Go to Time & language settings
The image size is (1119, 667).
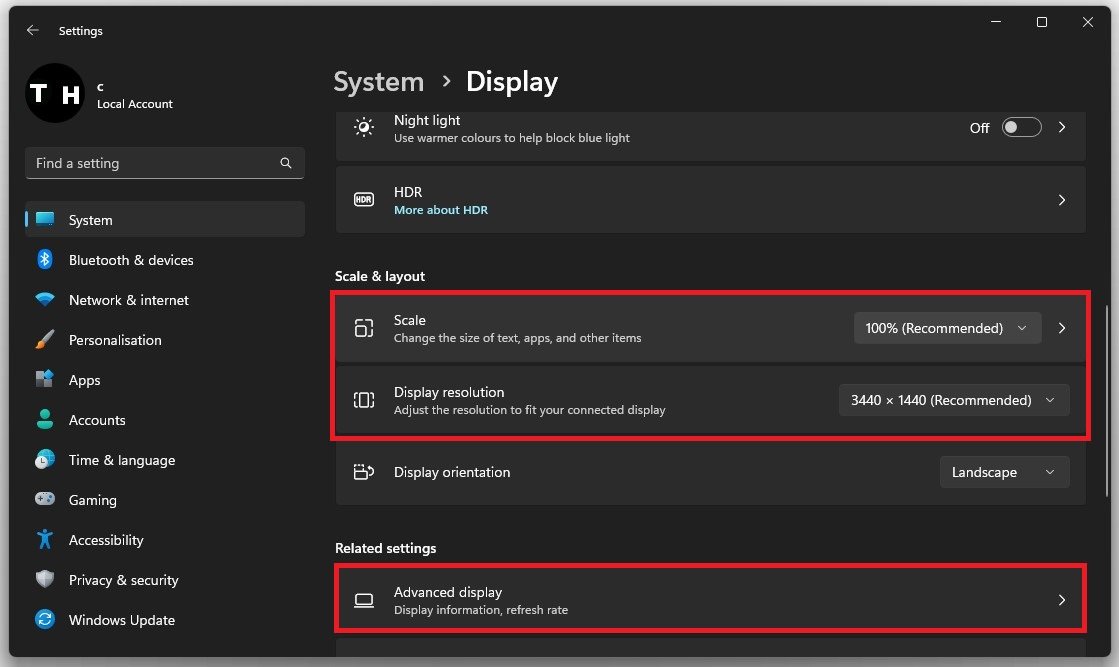[121, 460]
